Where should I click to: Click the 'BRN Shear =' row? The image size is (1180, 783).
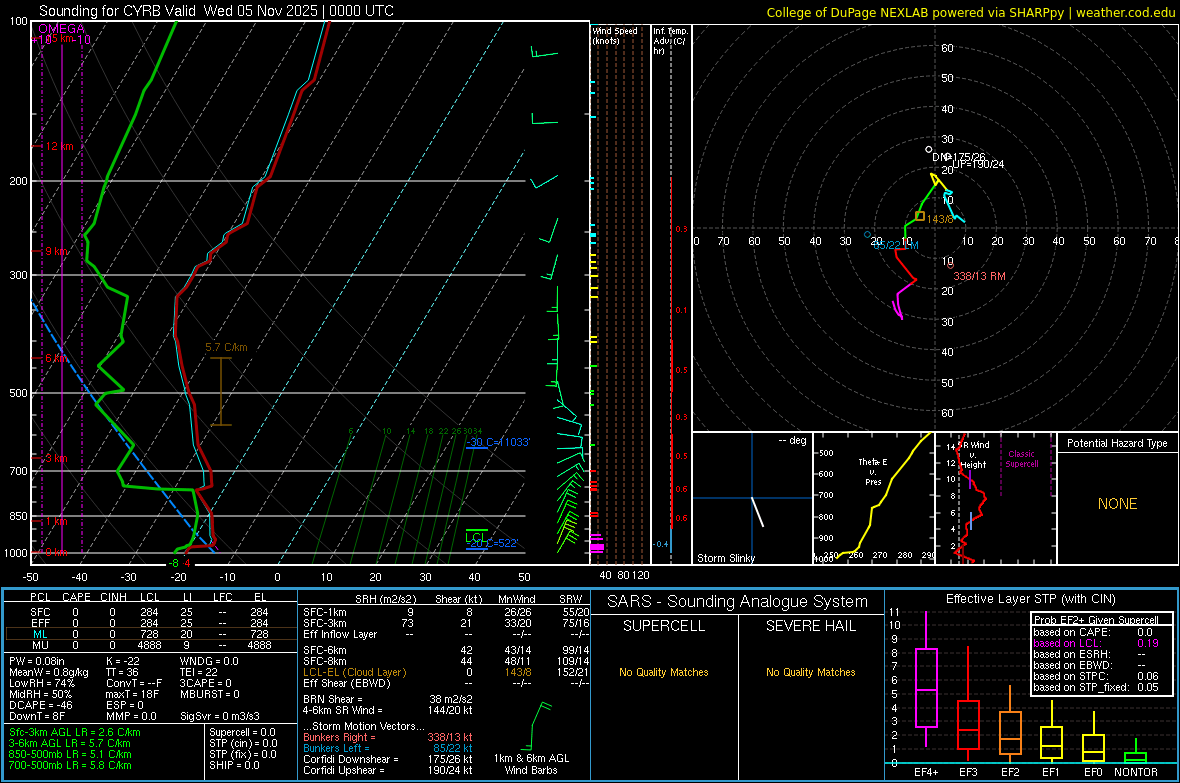(x=388, y=699)
